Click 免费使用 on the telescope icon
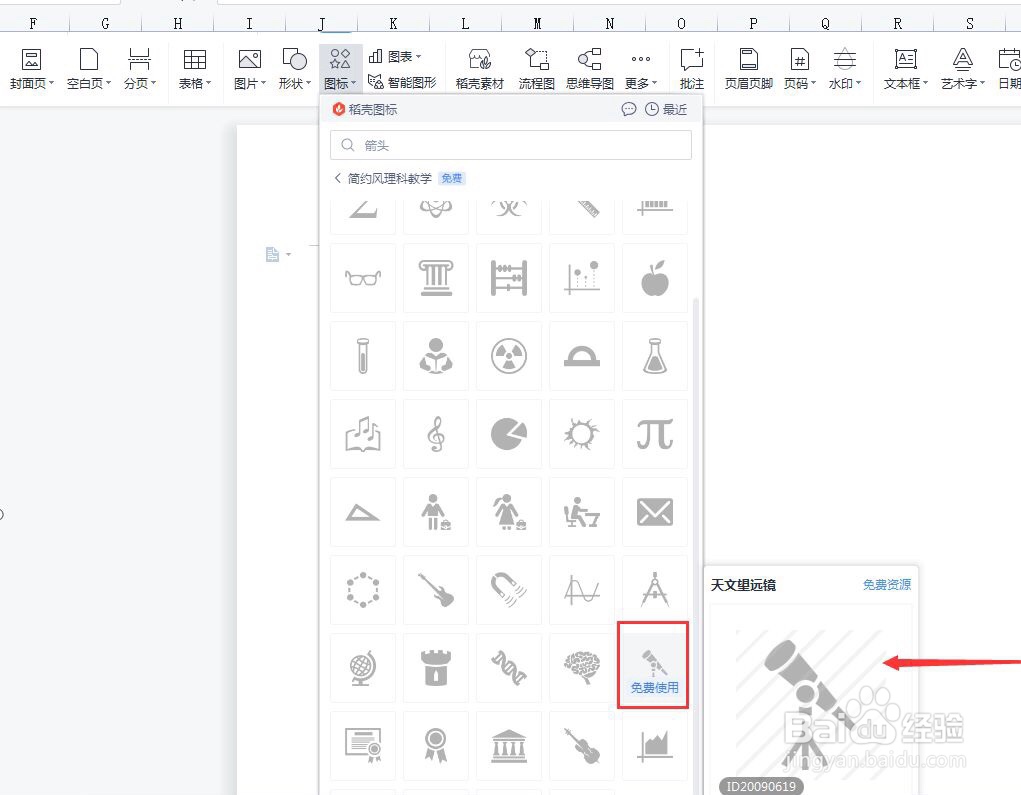Screen dimensions: 1021x795 [x=654, y=688]
